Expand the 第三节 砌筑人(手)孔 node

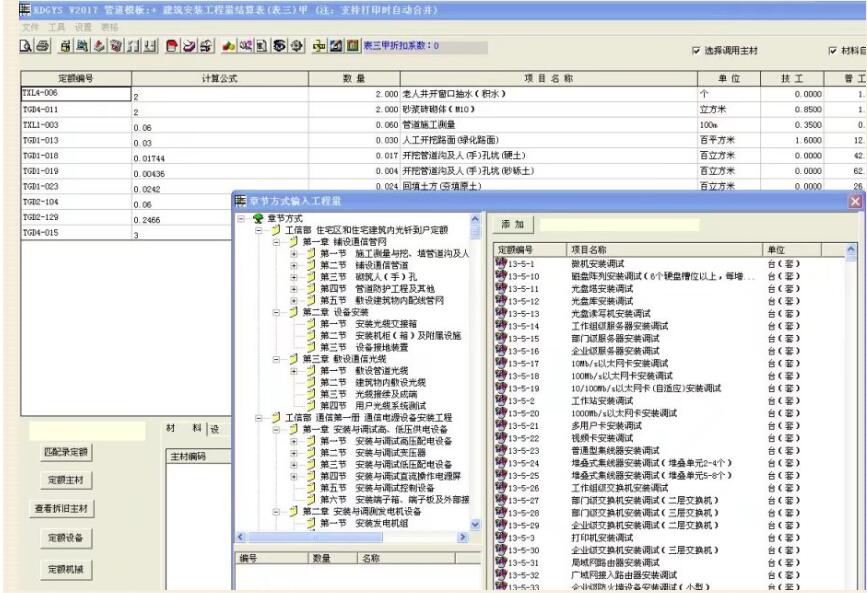[294, 277]
